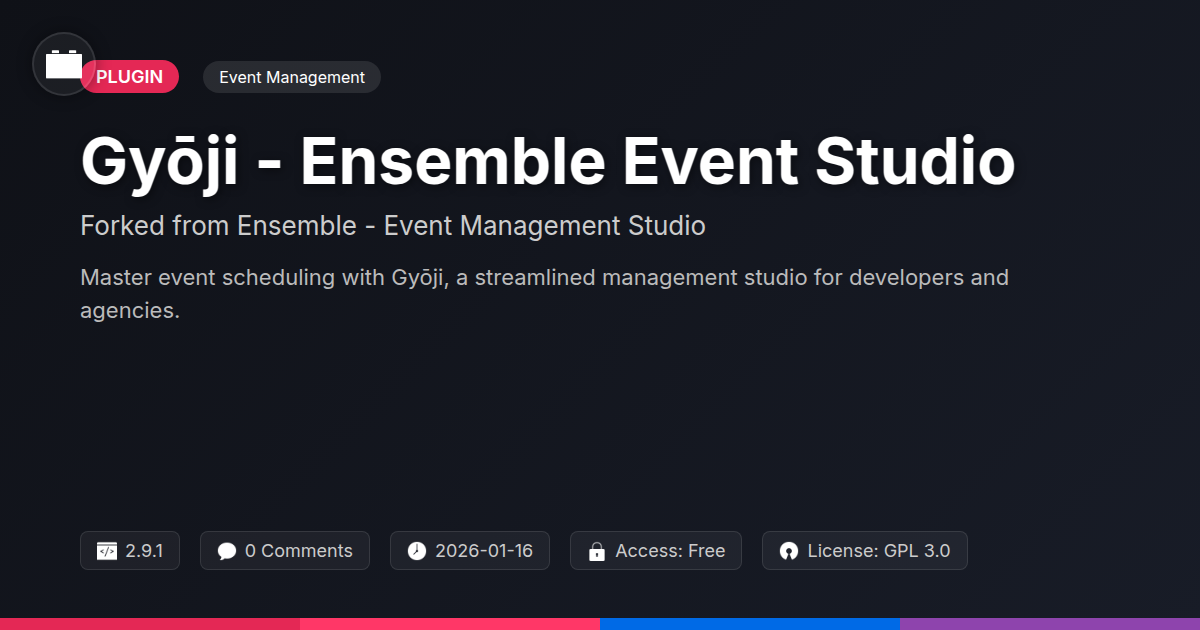
Task: Click the padlock icon beside Access: Free
Action: click(x=597, y=551)
